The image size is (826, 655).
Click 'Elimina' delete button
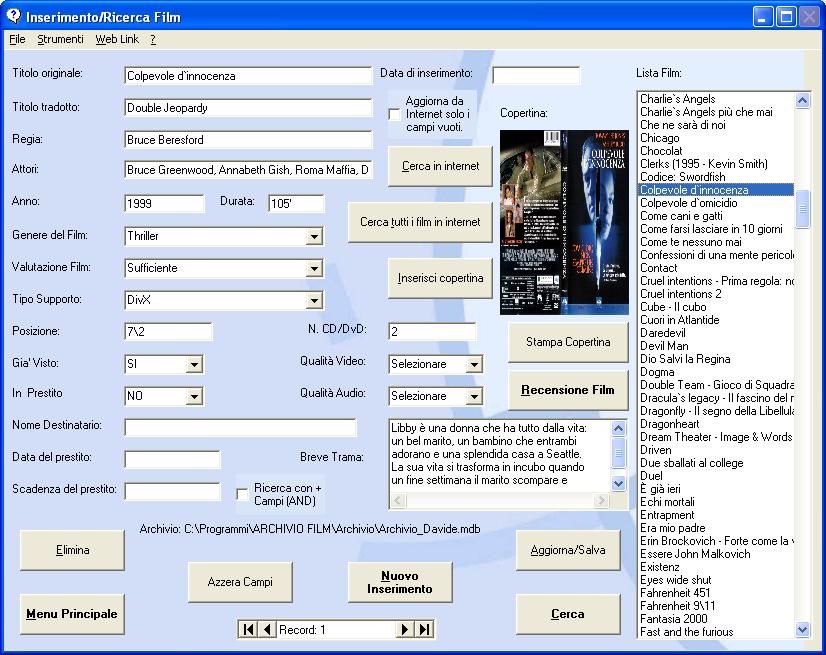pyautogui.click(x=72, y=550)
